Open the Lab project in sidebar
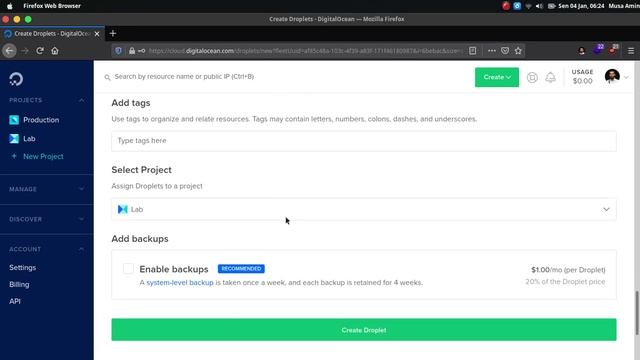This screenshot has width=640, height=360. (x=29, y=139)
